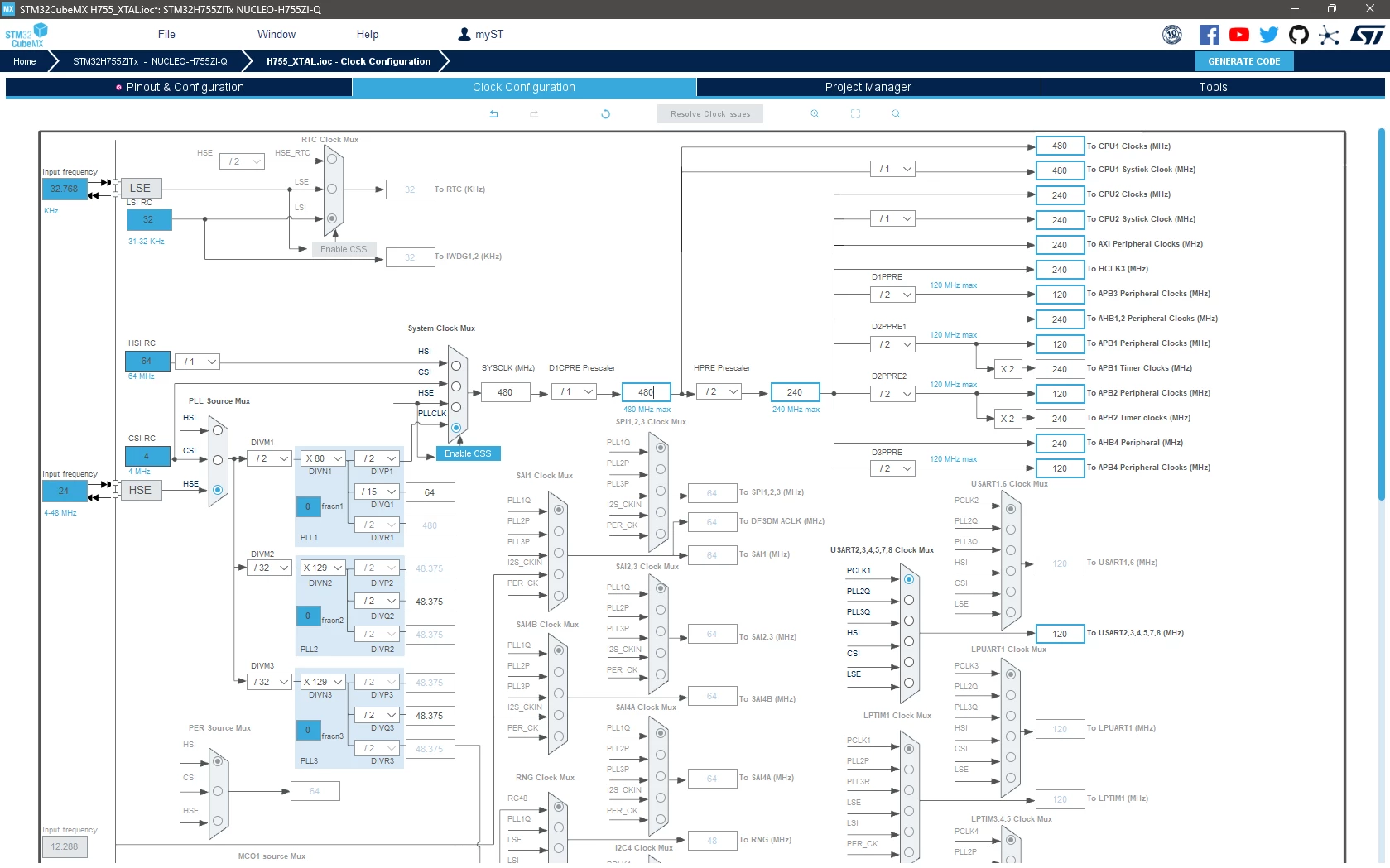Open the DIVP1 /2 dropdown
Image resolution: width=1390 pixels, height=868 pixels.
coord(378,458)
